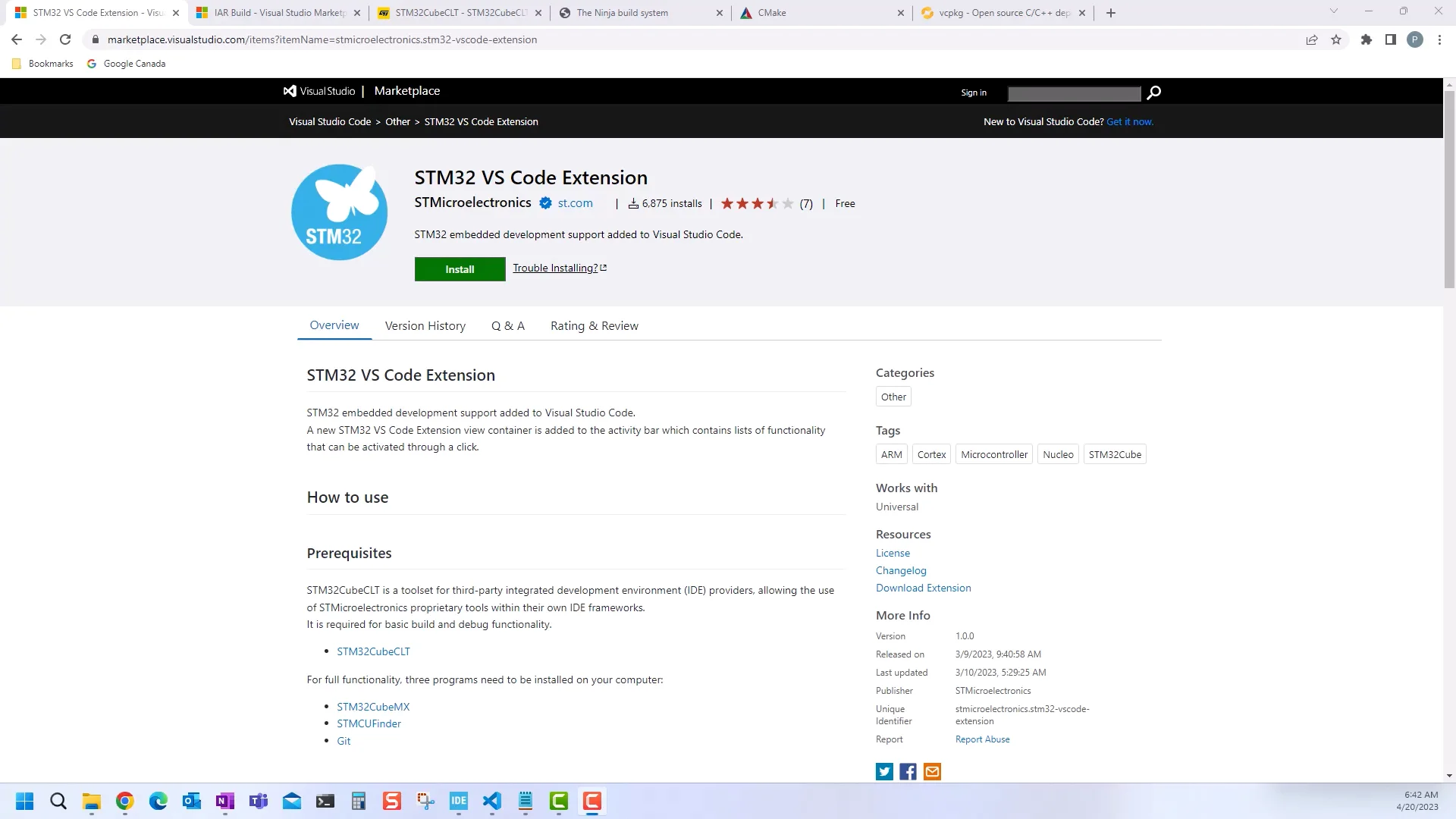Switch to the CMake browser tab
The height and width of the screenshot is (819, 1456).
click(822, 13)
